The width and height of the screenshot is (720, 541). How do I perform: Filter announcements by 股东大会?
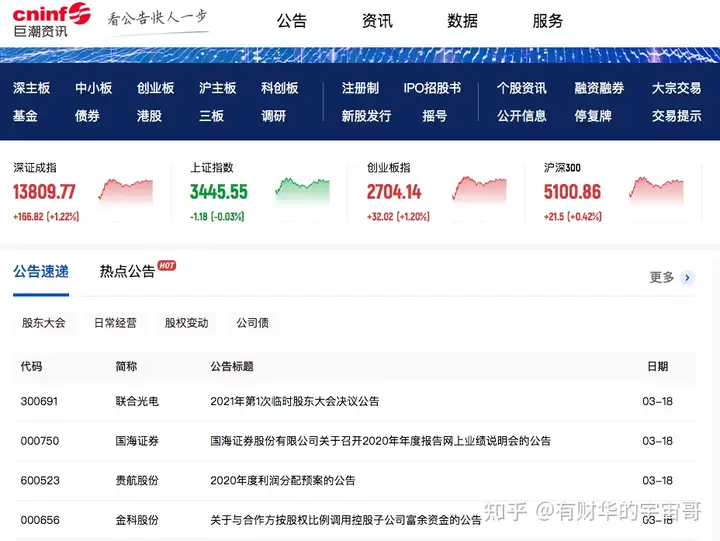pos(44,323)
